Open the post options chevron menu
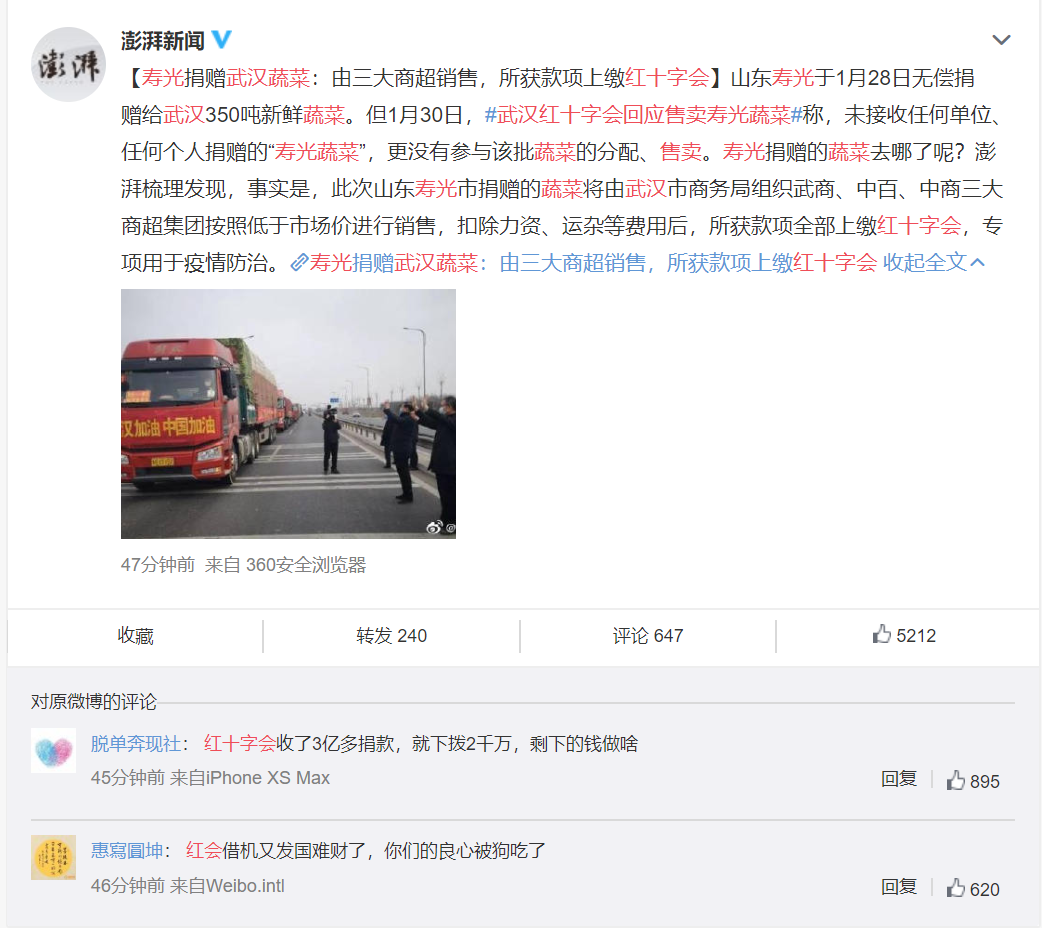The height and width of the screenshot is (928, 1042). tap(1001, 40)
